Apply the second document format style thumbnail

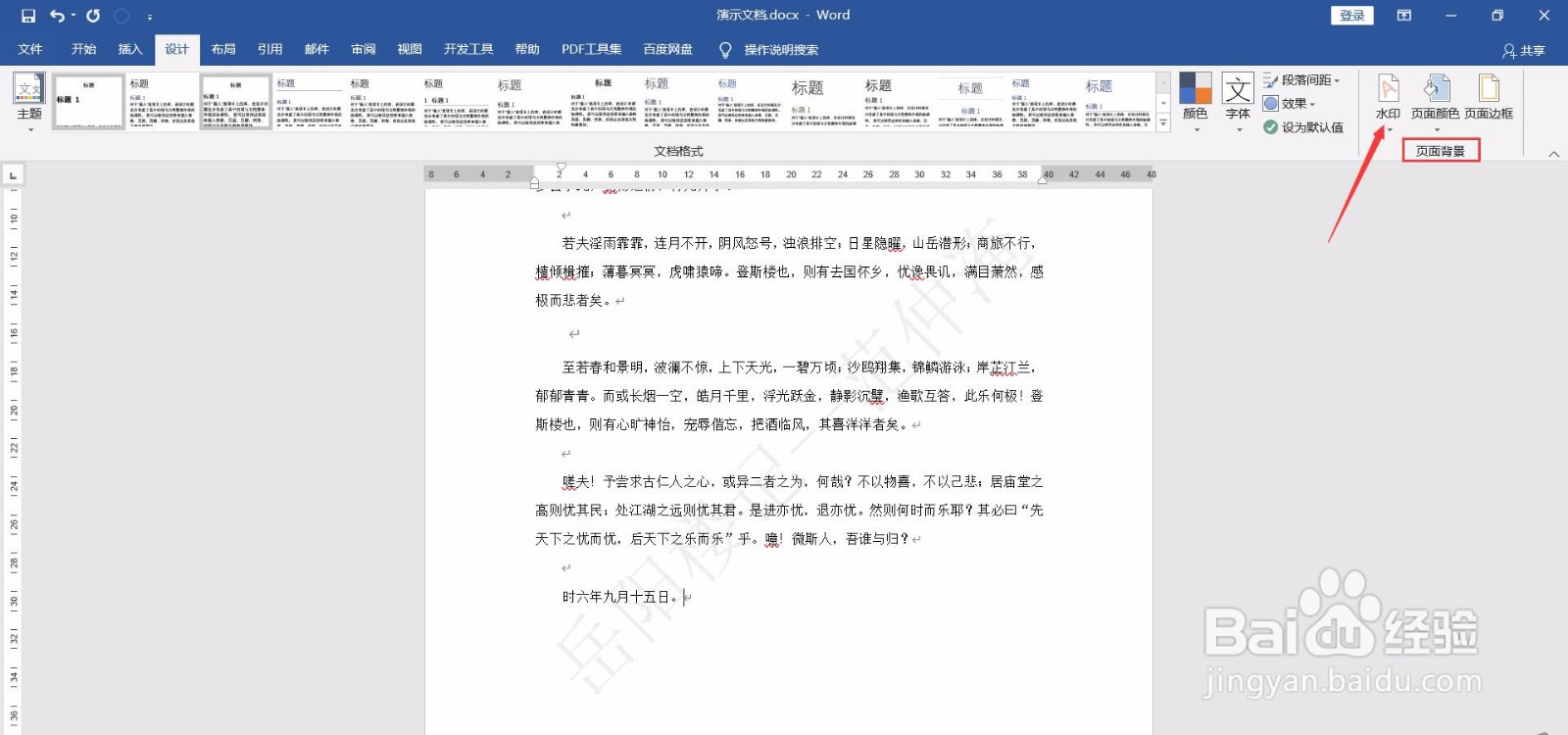pos(163,102)
